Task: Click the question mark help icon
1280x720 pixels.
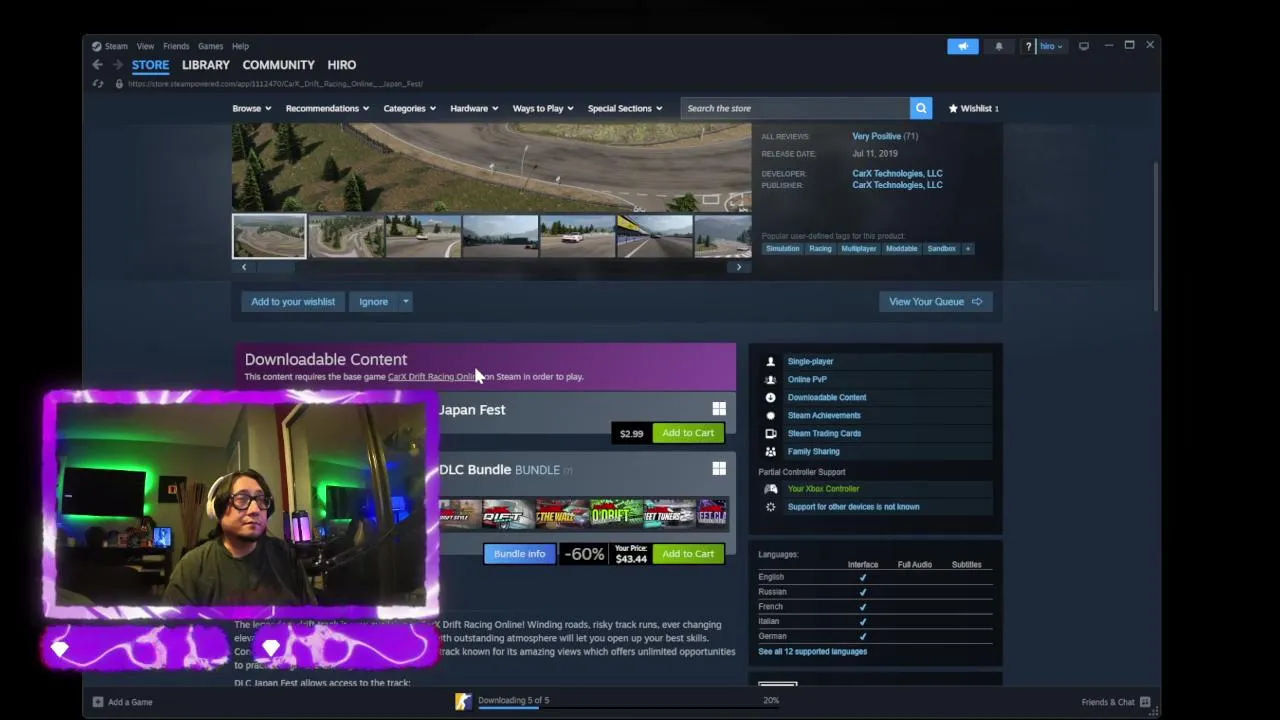Action: [1028, 46]
